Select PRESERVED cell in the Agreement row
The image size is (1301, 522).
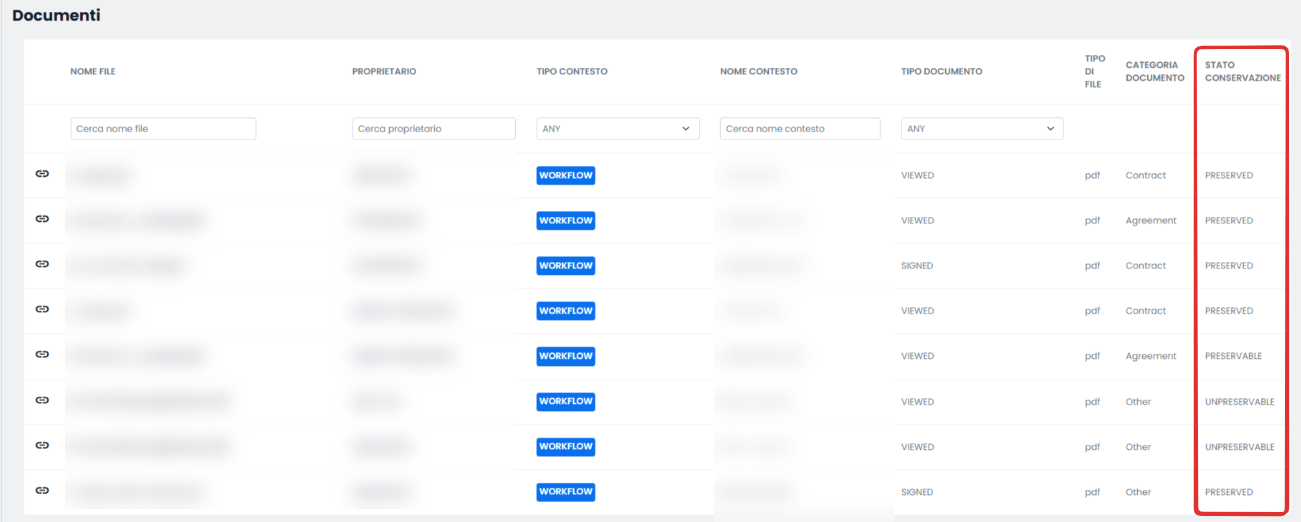pos(1229,220)
